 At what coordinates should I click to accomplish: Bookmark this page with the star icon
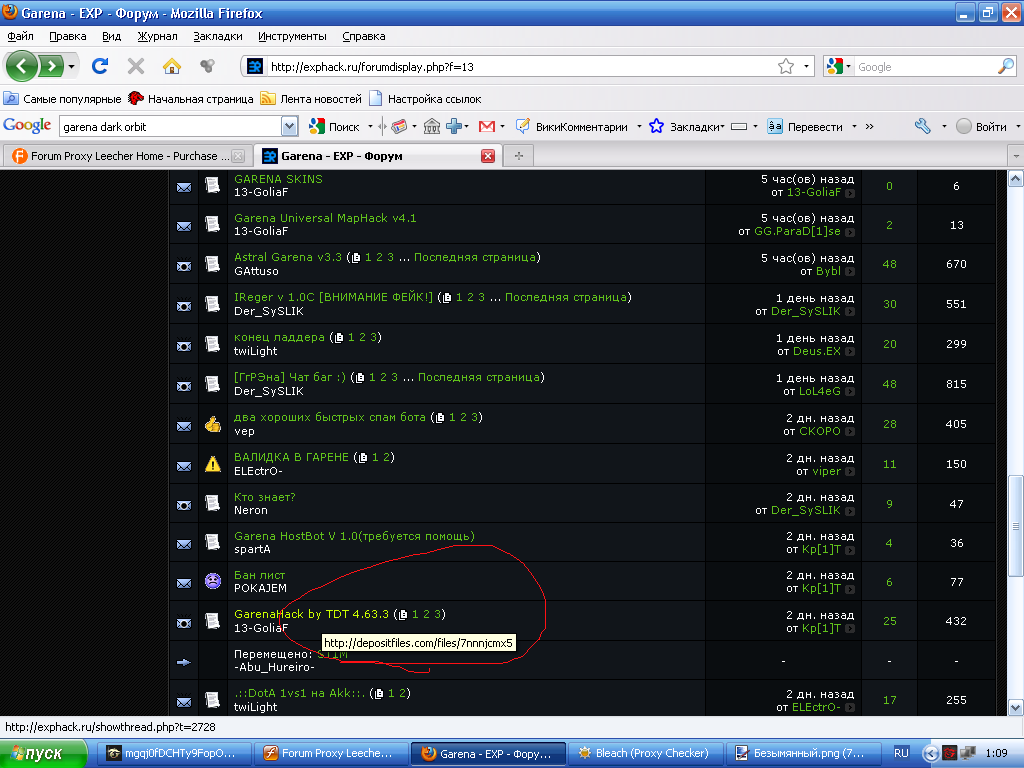point(786,67)
